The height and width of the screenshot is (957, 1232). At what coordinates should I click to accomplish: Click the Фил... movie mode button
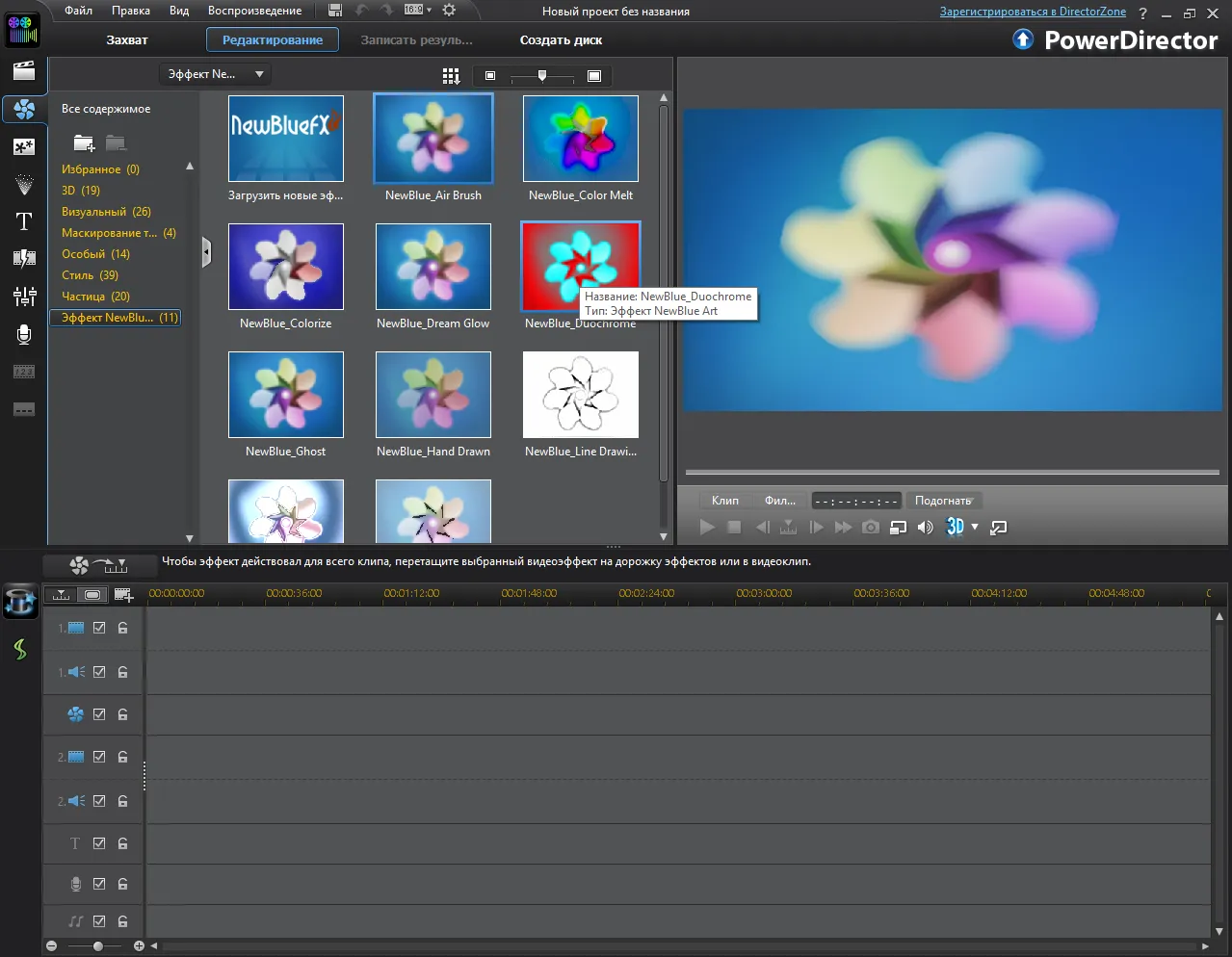[780, 501]
